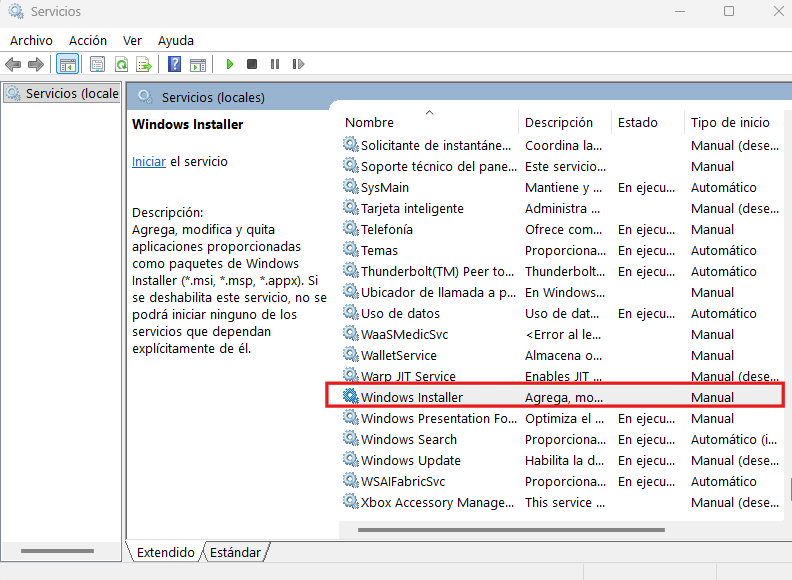Click the Iniciar link to start service
Viewport: 792px width, 580px height.
[148, 162]
